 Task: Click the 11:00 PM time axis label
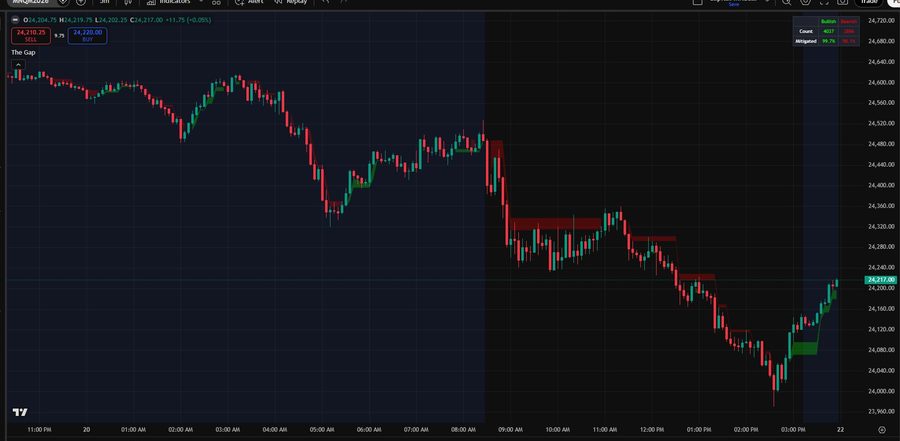(x=39, y=430)
